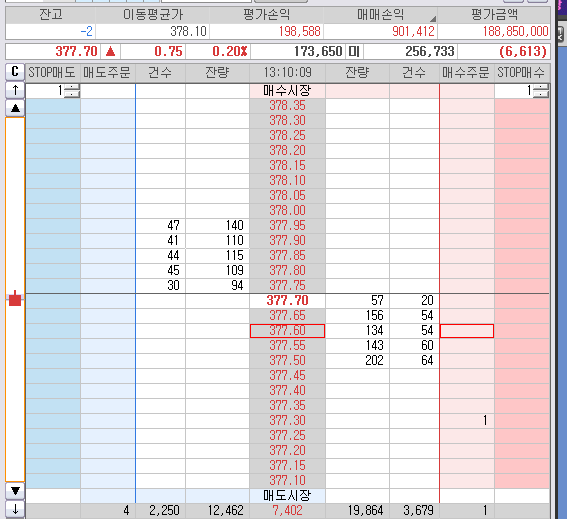Click price 377.10 at bottom of ladder
Viewport: 567px width, 519px height.
coord(287,481)
